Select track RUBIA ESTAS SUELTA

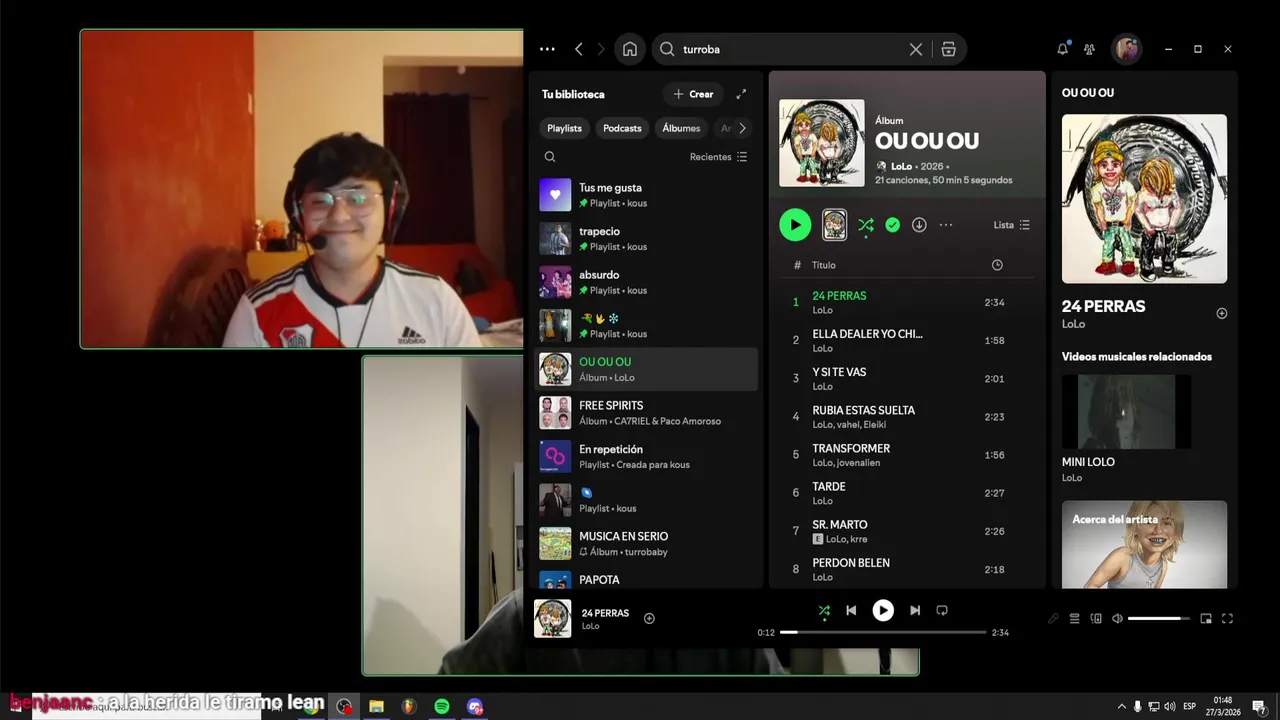pos(907,416)
